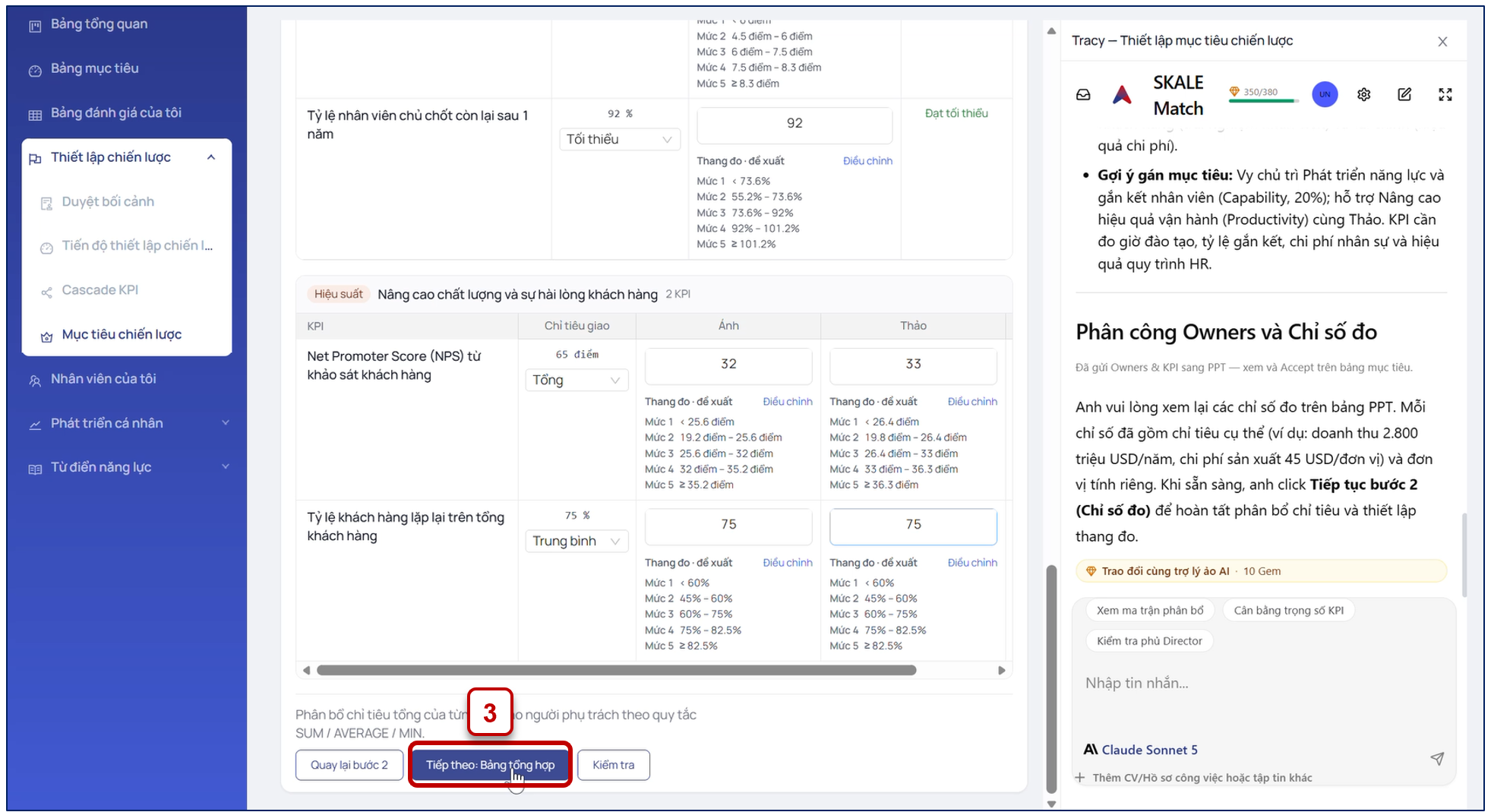
Task: Click the Kiểm tra button
Action: [614, 765]
